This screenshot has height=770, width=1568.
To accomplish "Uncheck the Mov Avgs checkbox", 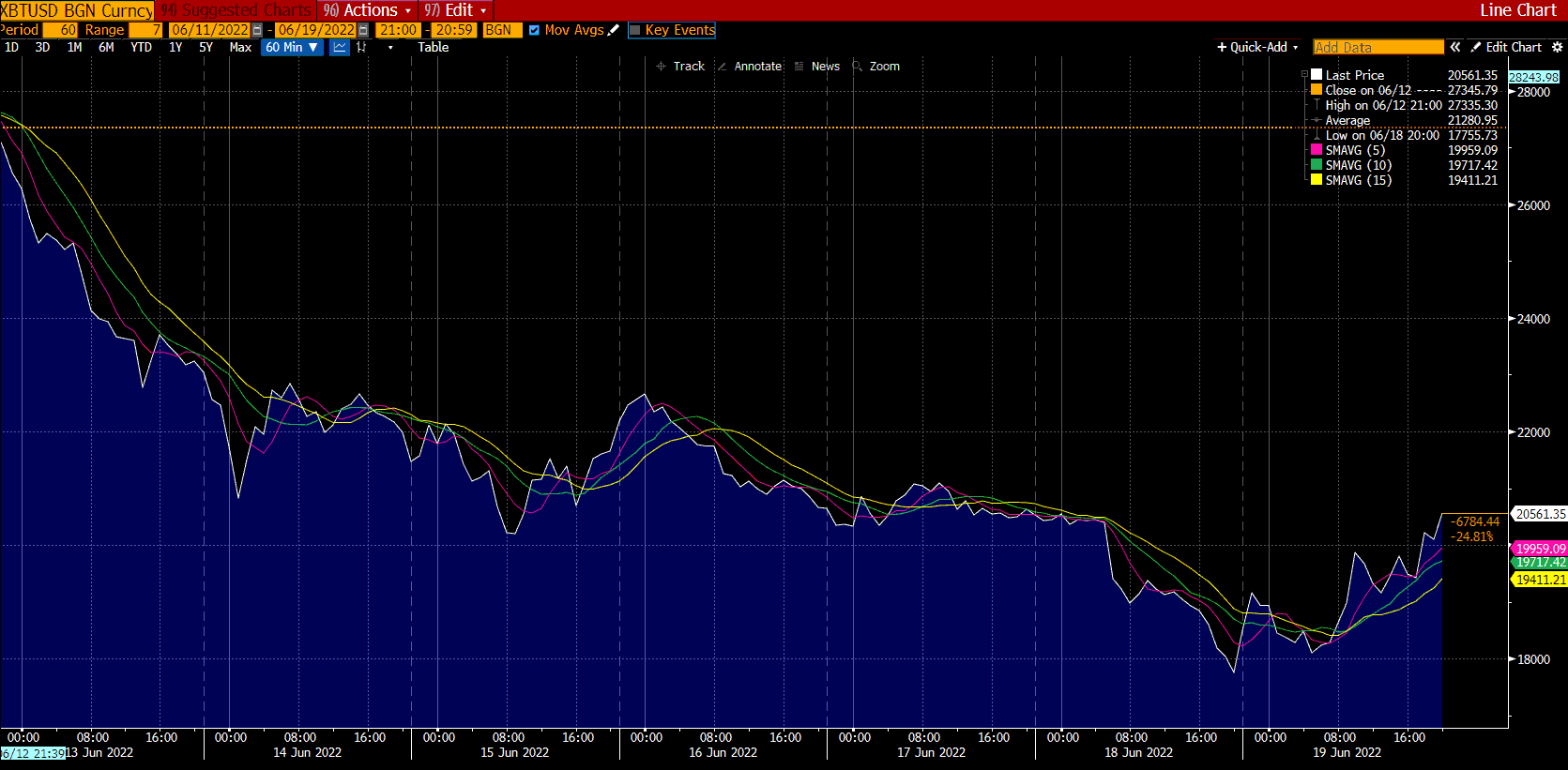I will (x=534, y=30).
